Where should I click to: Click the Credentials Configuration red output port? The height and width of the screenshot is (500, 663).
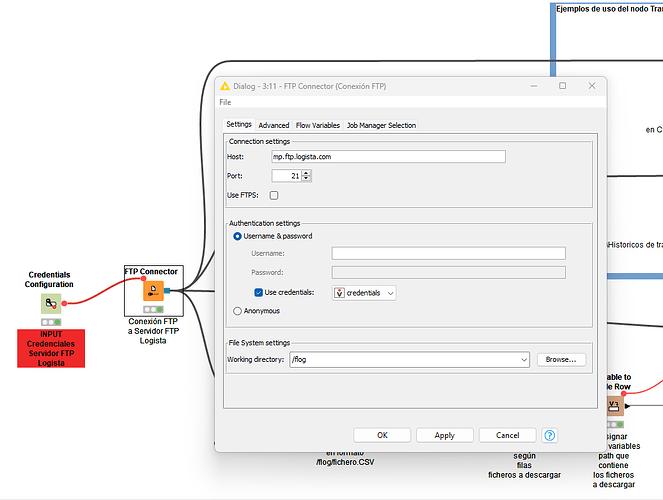64,303
